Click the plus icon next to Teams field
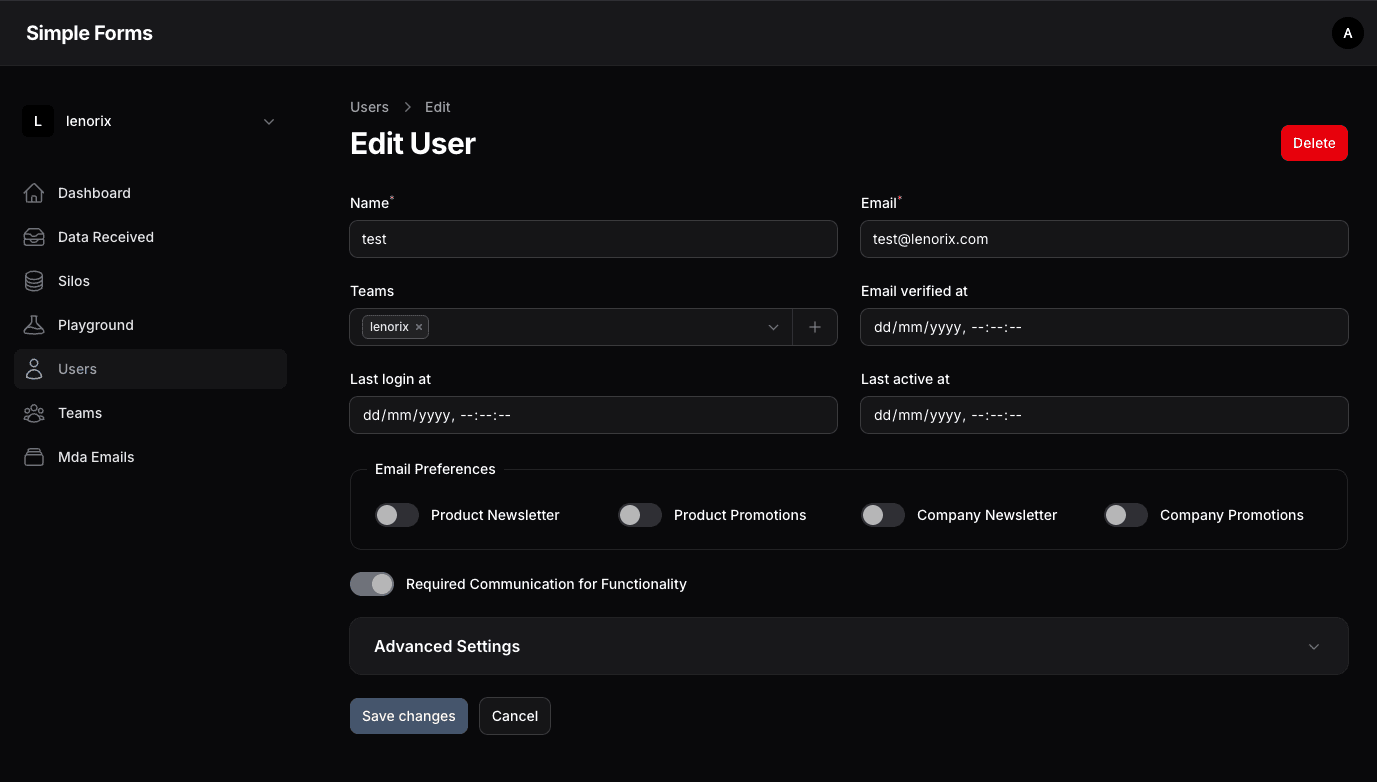 pos(815,327)
